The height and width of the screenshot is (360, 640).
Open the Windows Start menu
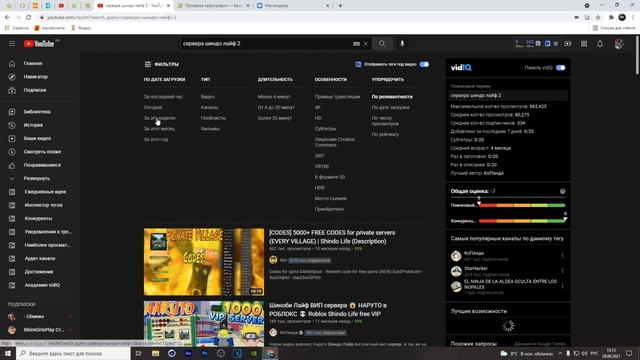click(x=8, y=353)
